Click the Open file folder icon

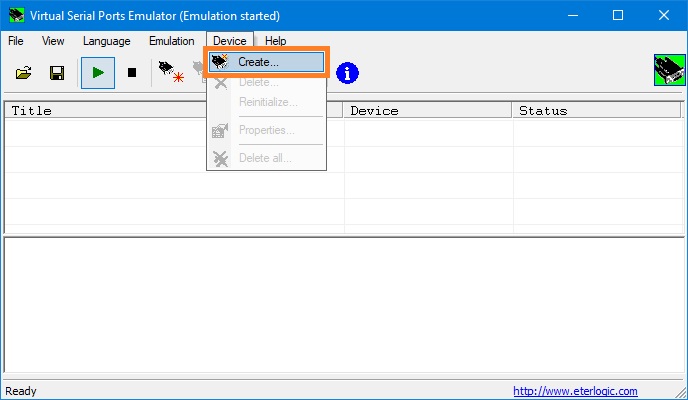pos(23,73)
